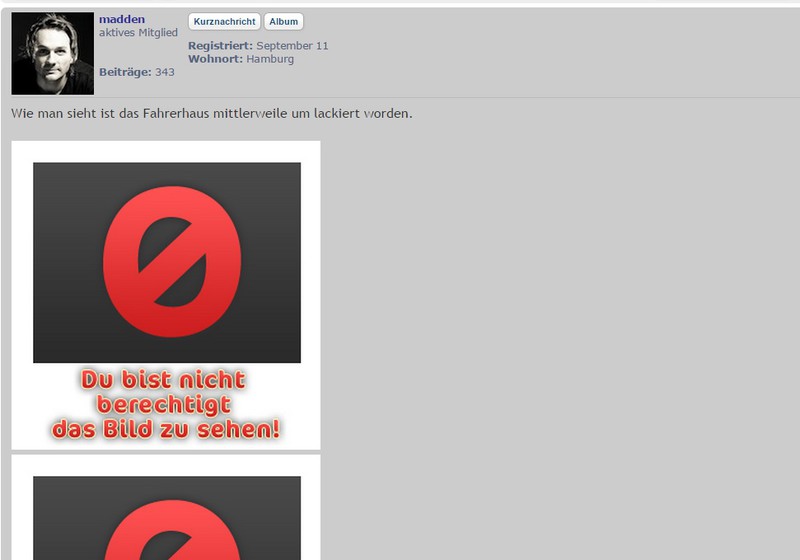Click the red 'berechtigt' warning line
The width and height of the screenshot is (800, 560).
pos(164,405)
